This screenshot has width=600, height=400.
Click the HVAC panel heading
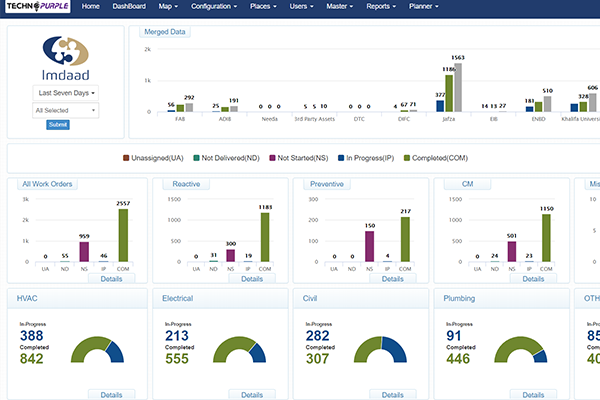(27, 298)
